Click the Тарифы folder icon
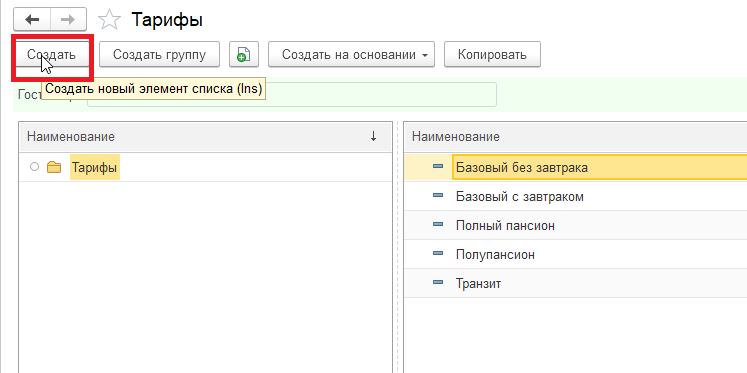Image resolution: width=747 pixels, height=373 pixels. (54, 167)
